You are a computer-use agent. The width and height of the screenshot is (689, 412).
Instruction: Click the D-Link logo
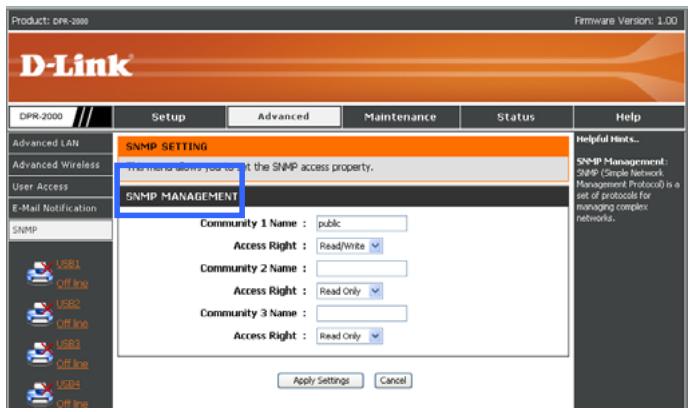click(76, 65)
